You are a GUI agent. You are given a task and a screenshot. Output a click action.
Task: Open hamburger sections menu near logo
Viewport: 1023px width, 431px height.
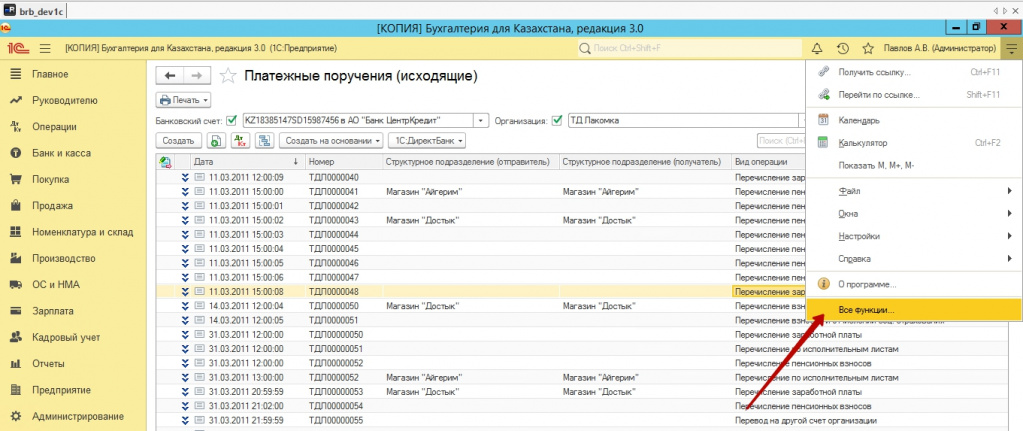coord(45,48)
